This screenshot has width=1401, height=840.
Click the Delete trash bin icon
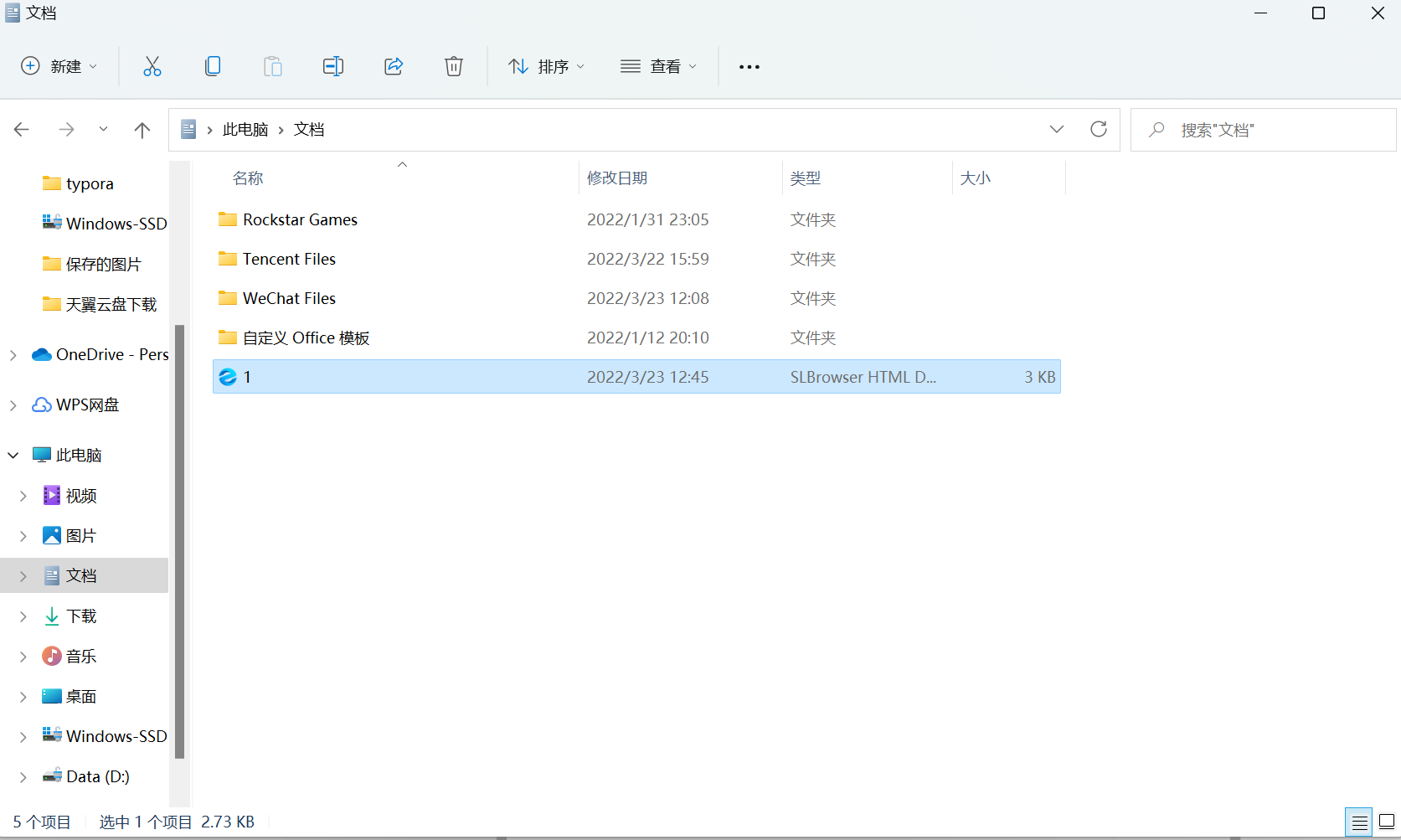(454, 66)
